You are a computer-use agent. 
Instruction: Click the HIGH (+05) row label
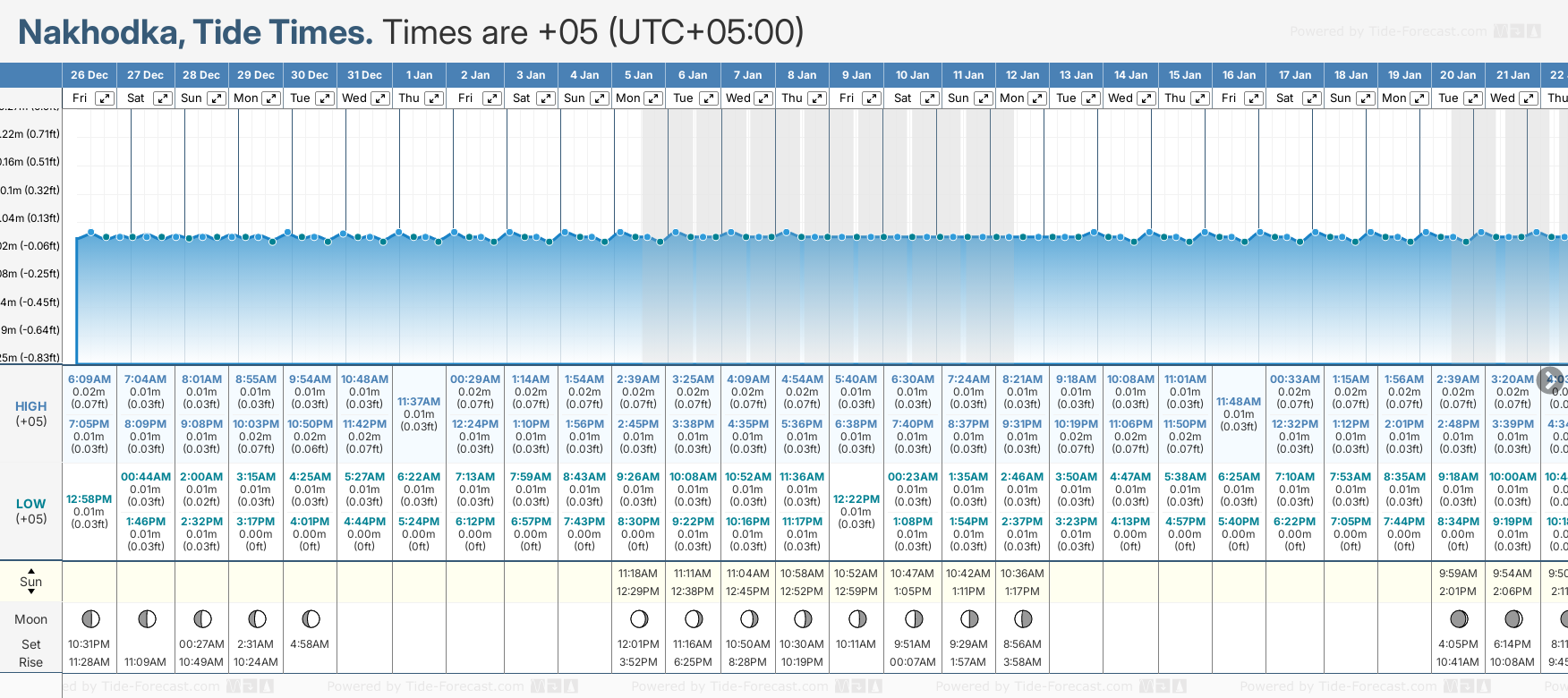pos(31,413)
